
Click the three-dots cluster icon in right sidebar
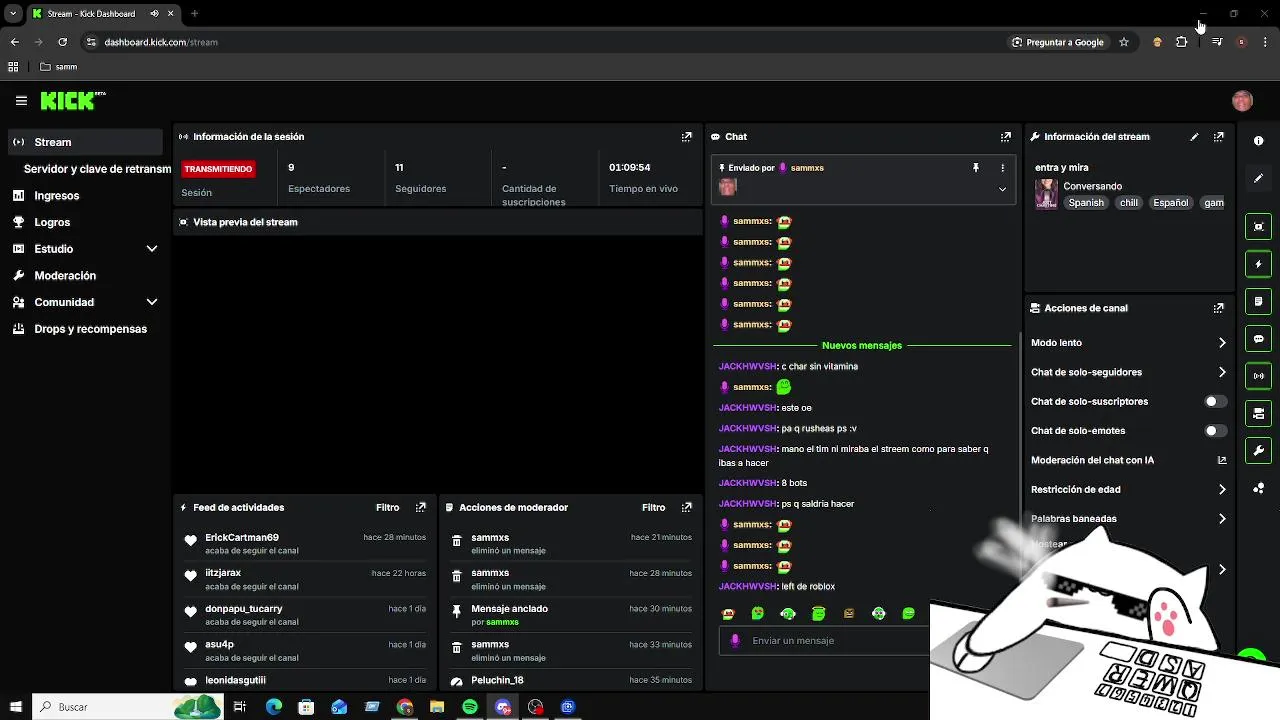1259,488
